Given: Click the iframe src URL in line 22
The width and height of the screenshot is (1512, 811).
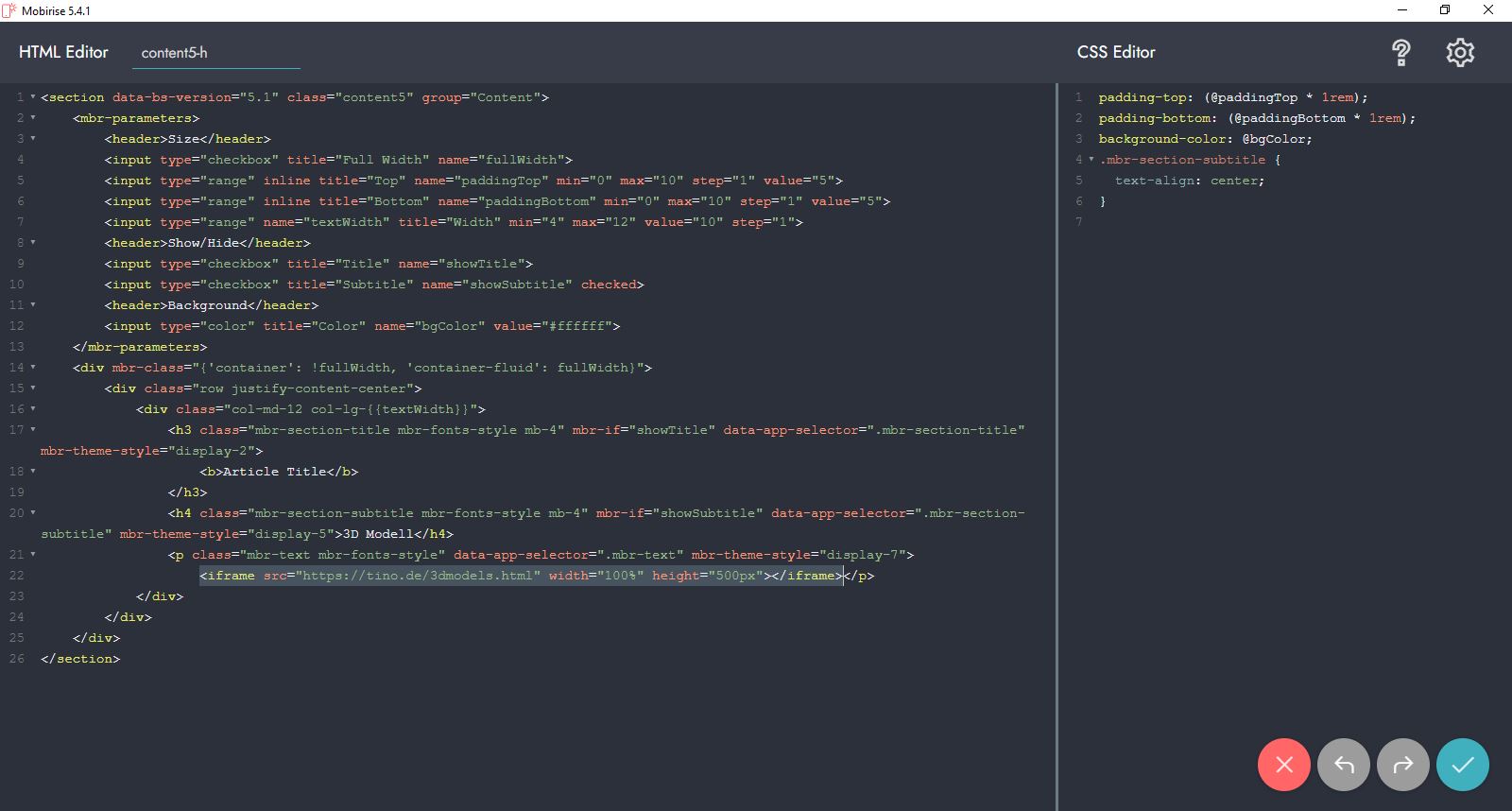Looking at the screenshot, I should tap(417, 576).
